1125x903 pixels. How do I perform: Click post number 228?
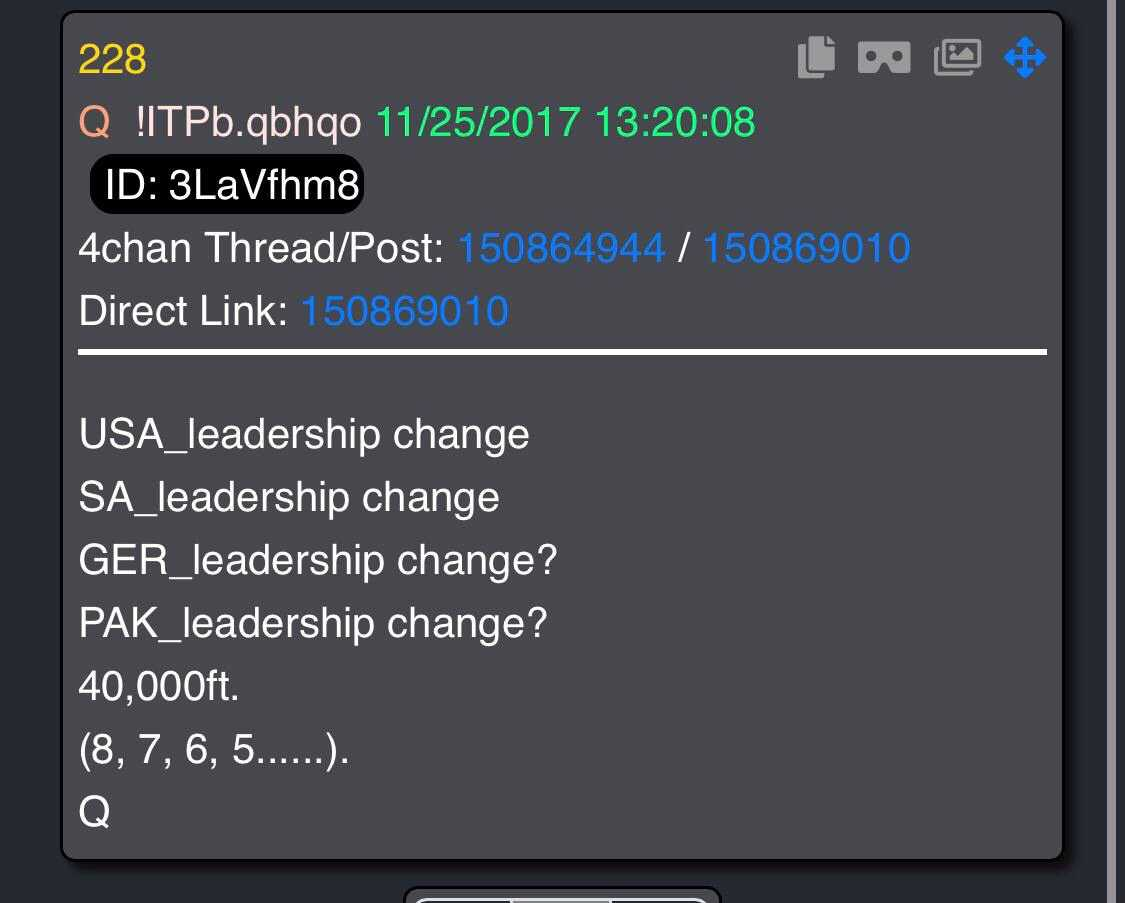point(112,59)
